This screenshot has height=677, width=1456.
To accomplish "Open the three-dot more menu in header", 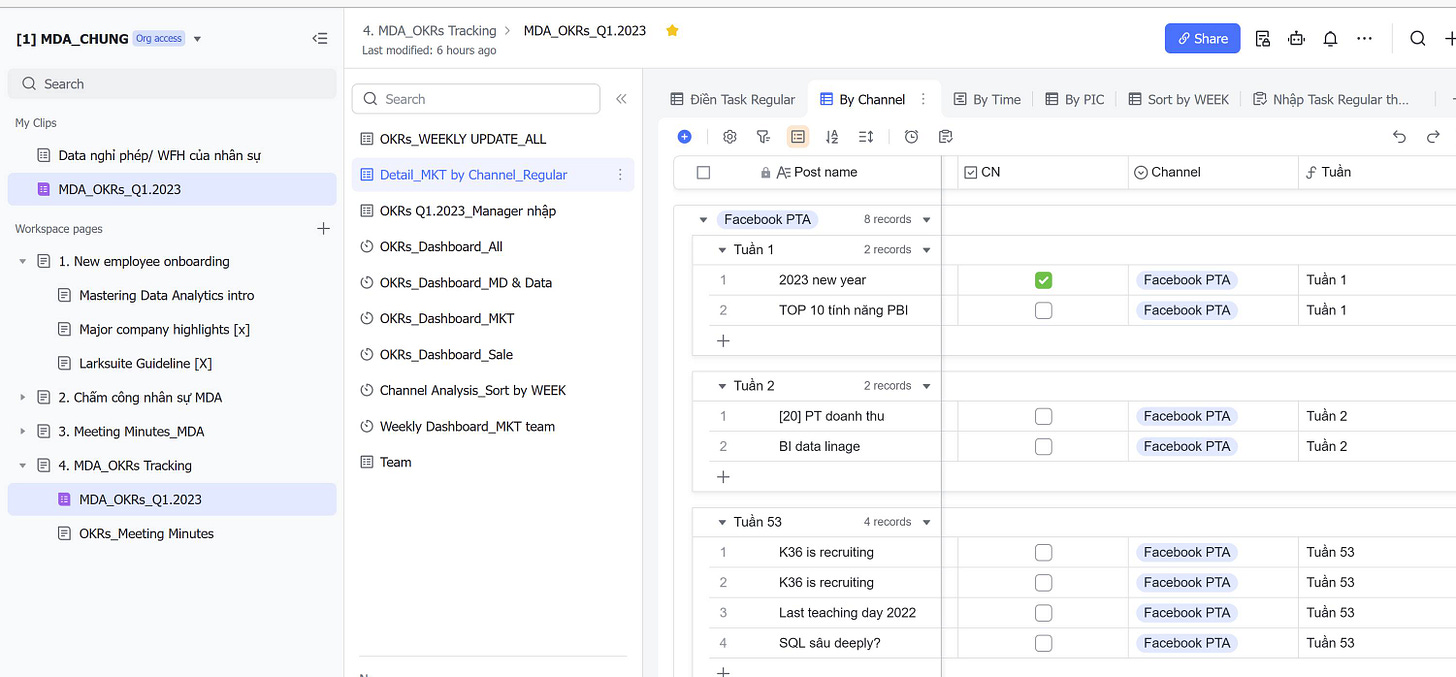I will 1364,38.
